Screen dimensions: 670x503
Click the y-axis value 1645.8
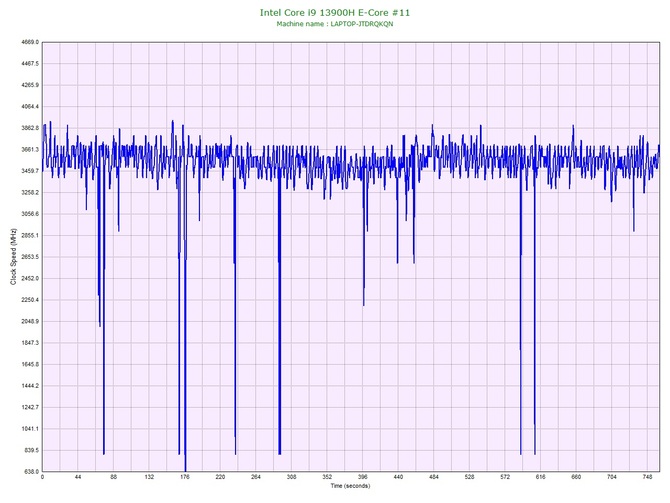click(x=30, y=365)
